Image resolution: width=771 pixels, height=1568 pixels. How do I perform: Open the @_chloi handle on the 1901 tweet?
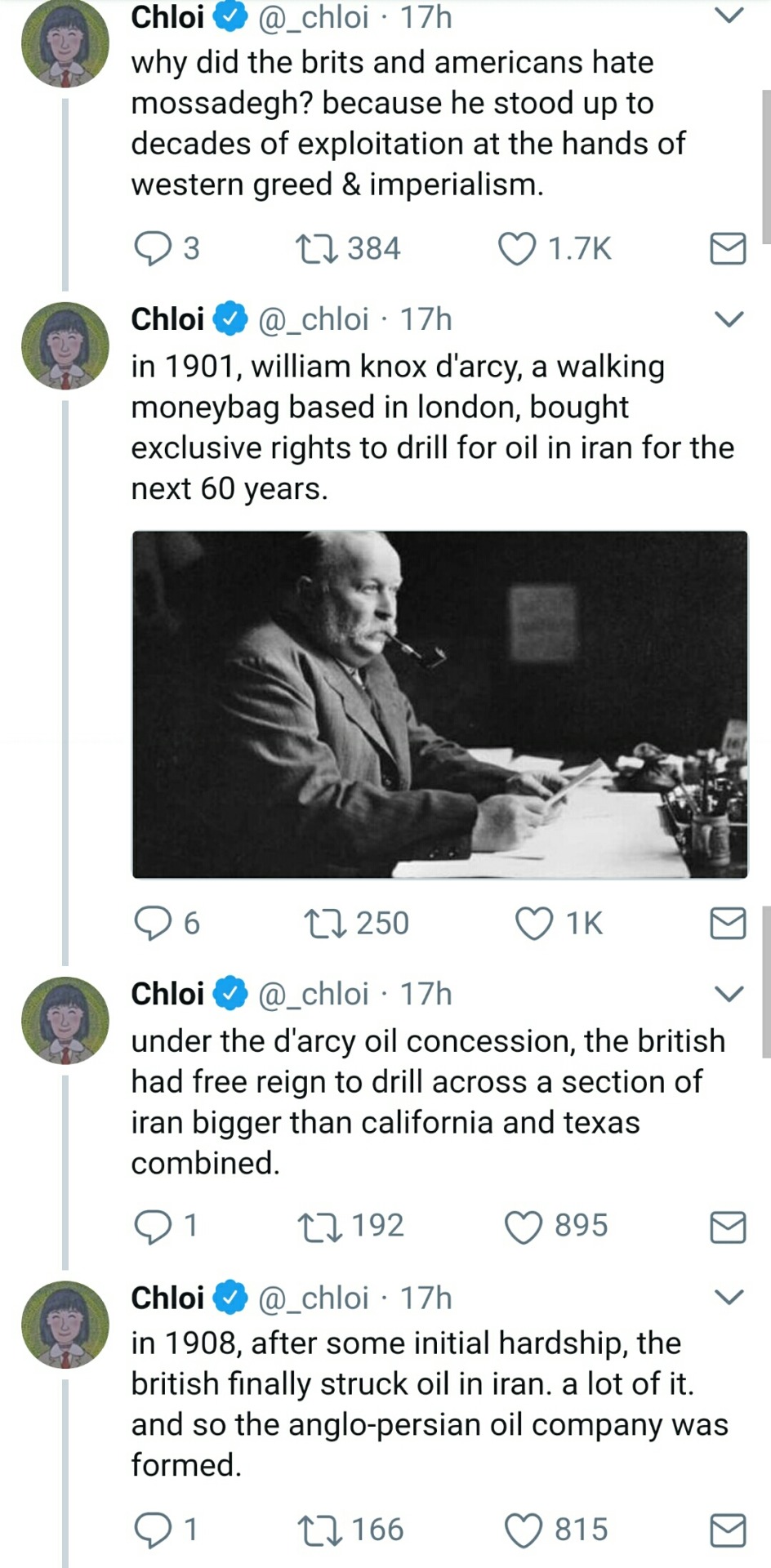[313, 319]
